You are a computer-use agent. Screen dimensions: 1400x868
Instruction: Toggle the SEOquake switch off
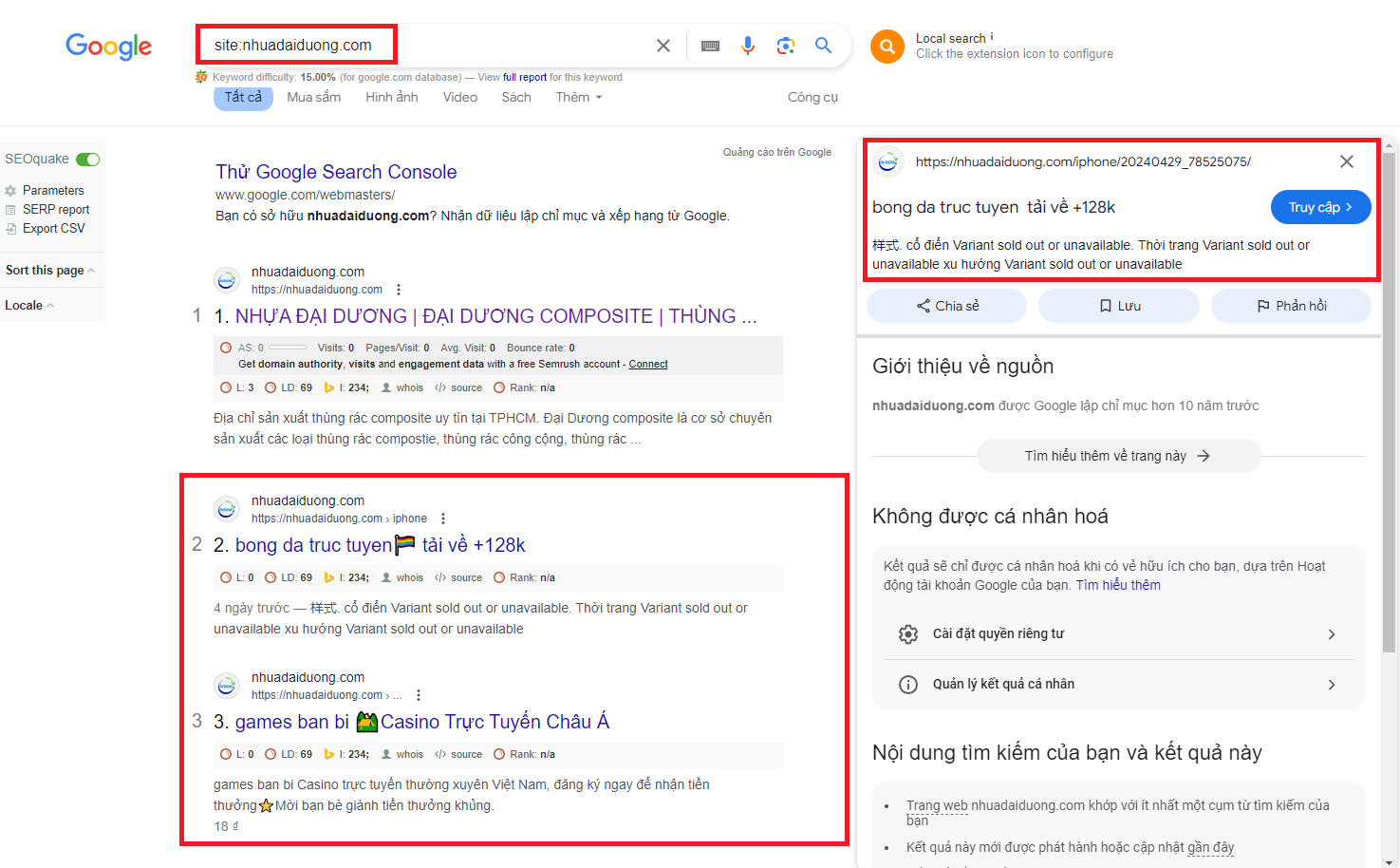[88, 160]
